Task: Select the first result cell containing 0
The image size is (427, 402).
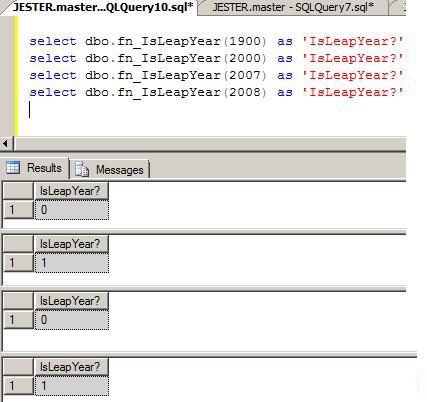Action: [x=72, y=210]
